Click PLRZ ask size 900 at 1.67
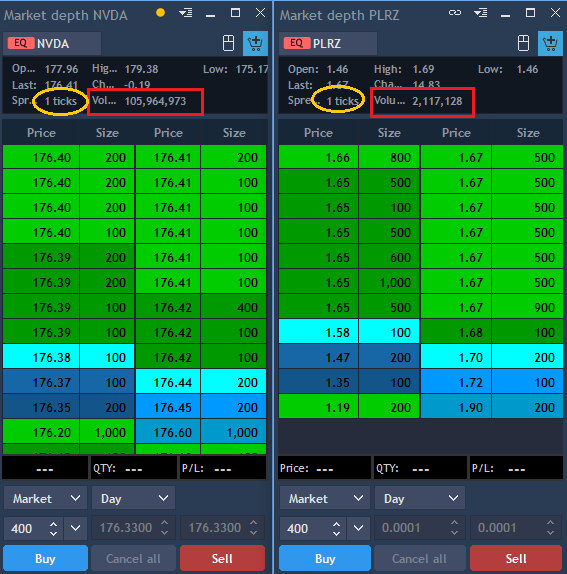The height and width of the screenshot is (574, 567). point(527,307)
